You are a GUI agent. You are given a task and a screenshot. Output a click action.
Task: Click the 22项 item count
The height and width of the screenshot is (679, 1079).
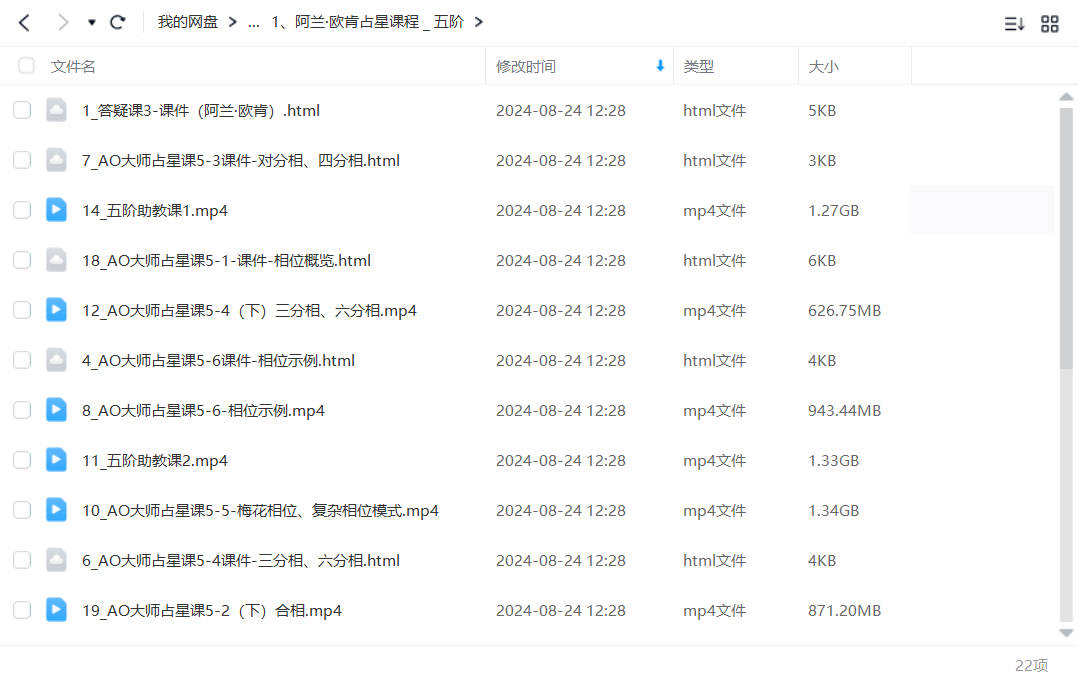pyautogui.click(x=1032, y=665)
